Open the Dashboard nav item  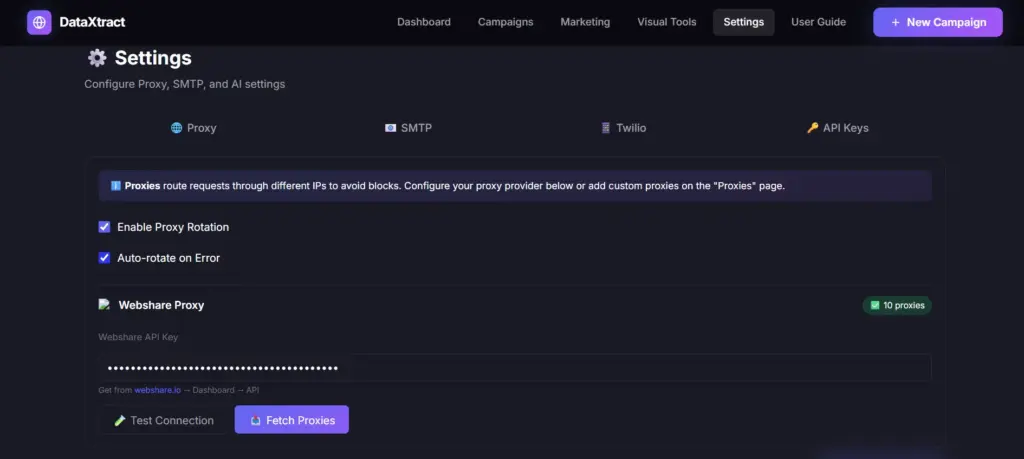pyautogui.click(x=423, y=22)
